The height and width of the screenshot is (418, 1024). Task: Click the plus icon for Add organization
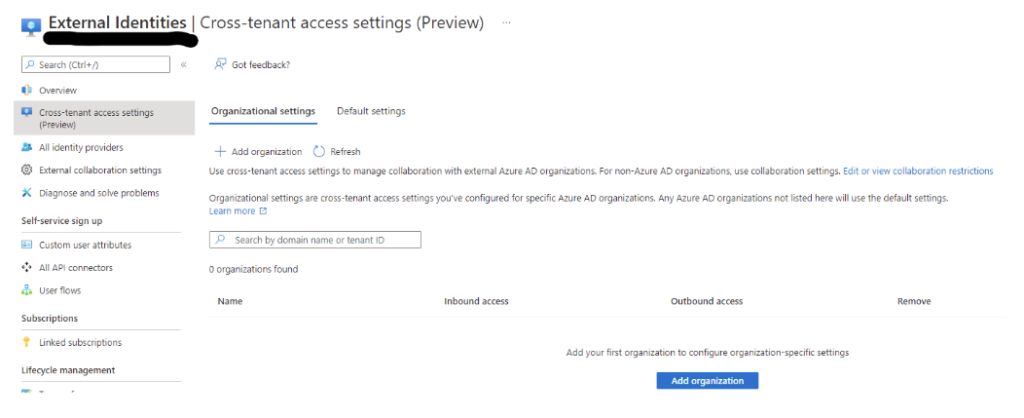tap(220, 152)
